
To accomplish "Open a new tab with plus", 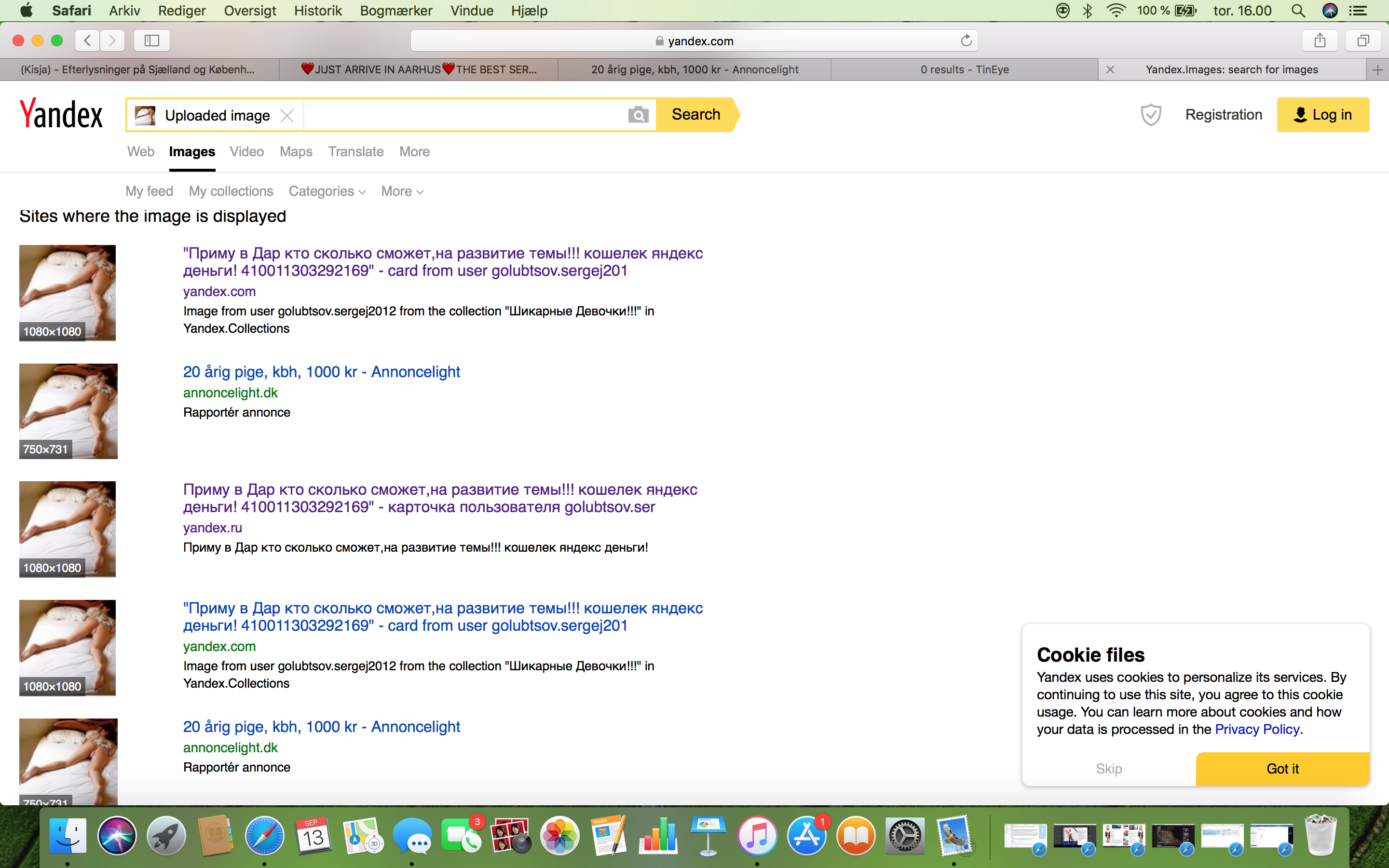I will (1377, 69).
